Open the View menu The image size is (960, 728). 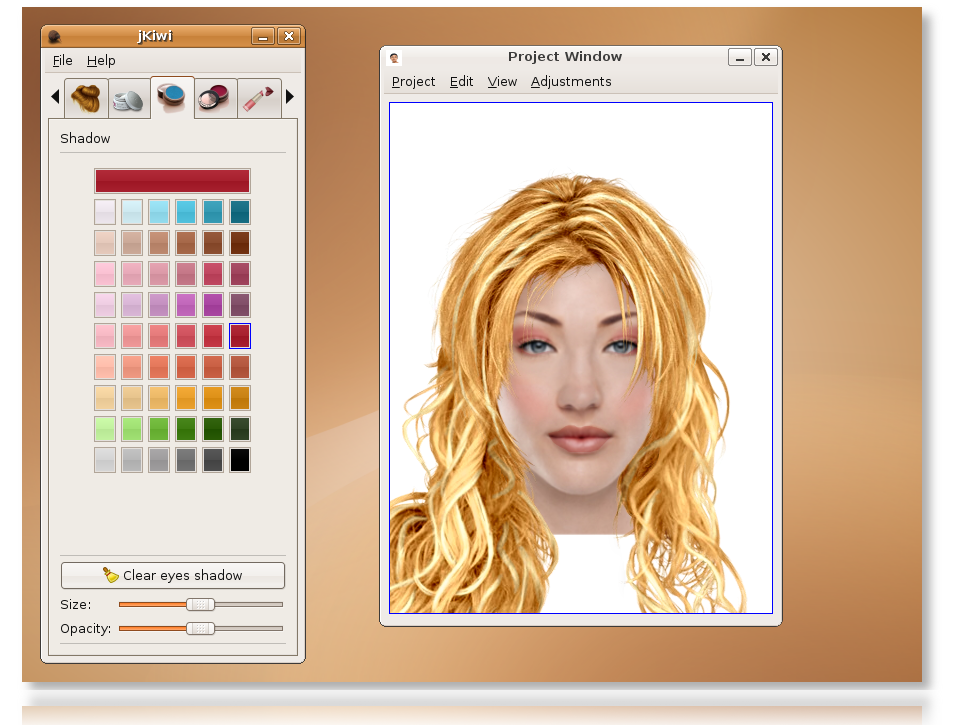(502, 81)
